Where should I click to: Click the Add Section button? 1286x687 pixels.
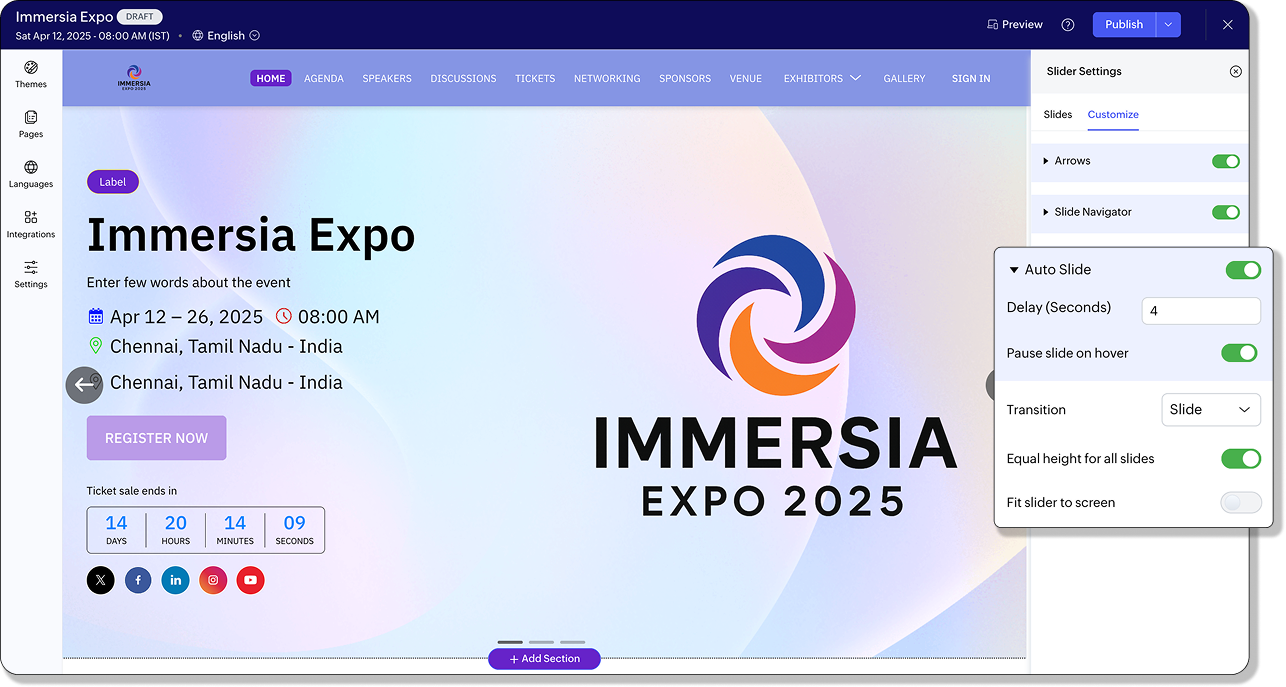click(x=544, y=659)
